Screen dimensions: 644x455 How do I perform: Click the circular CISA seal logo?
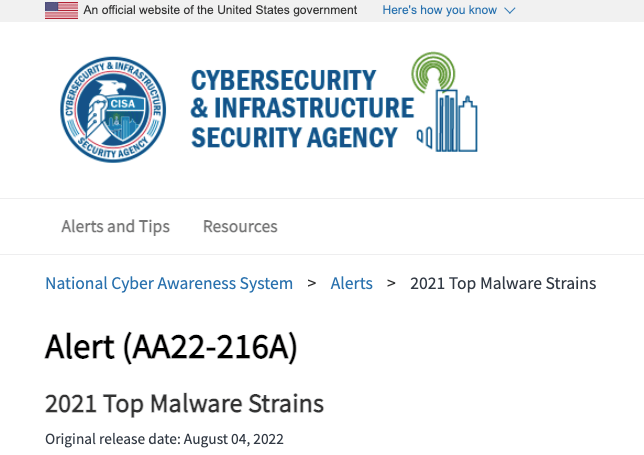coord(109,108)
